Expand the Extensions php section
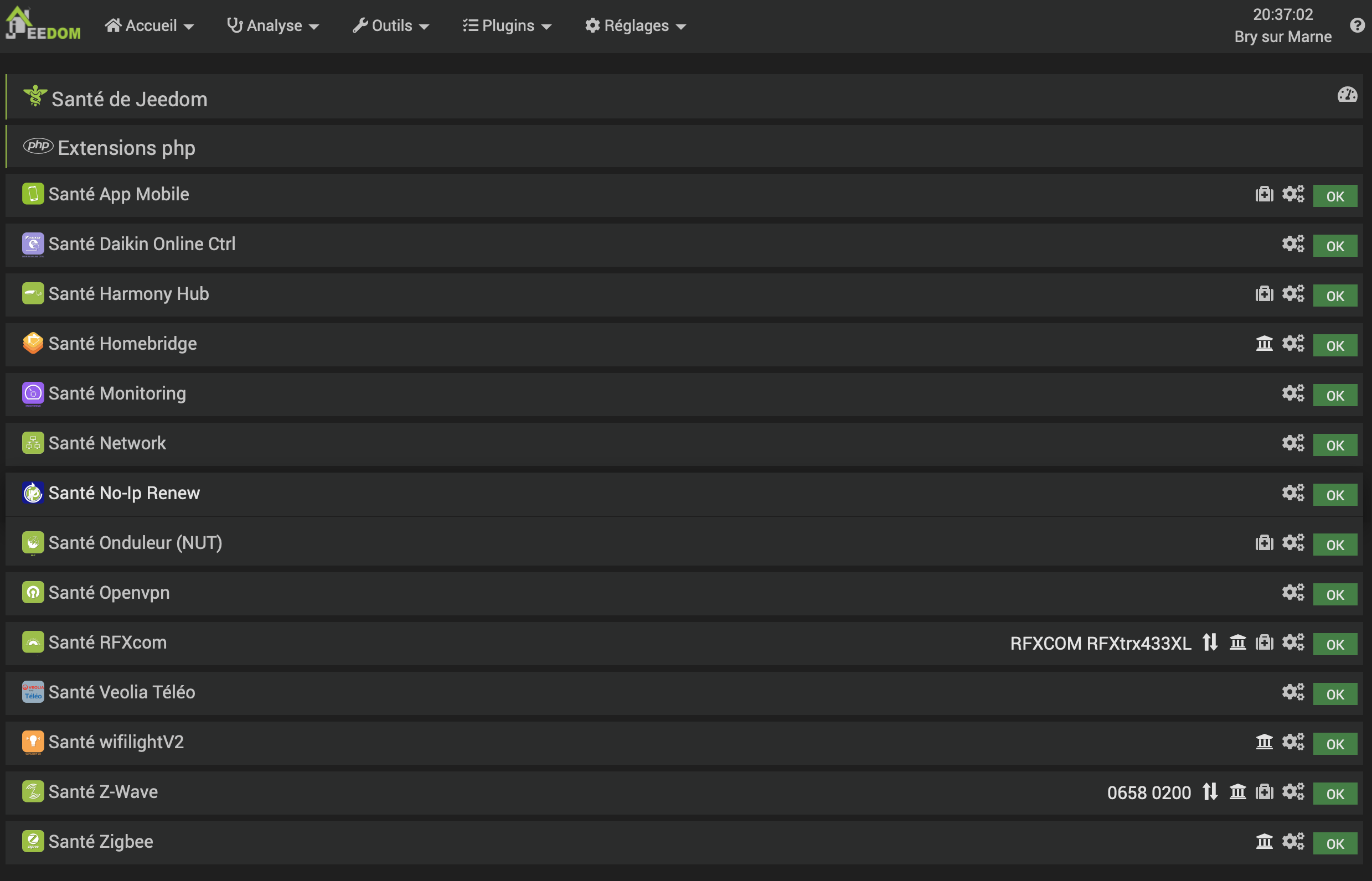 click(x=126, y=148)
